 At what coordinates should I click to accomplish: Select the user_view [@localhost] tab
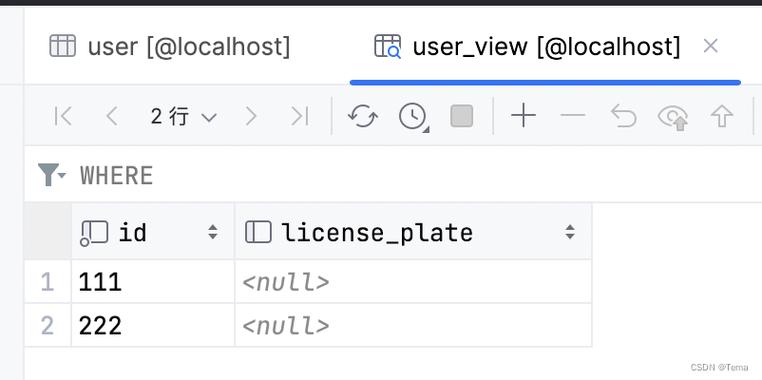click(x=527, y=47)
